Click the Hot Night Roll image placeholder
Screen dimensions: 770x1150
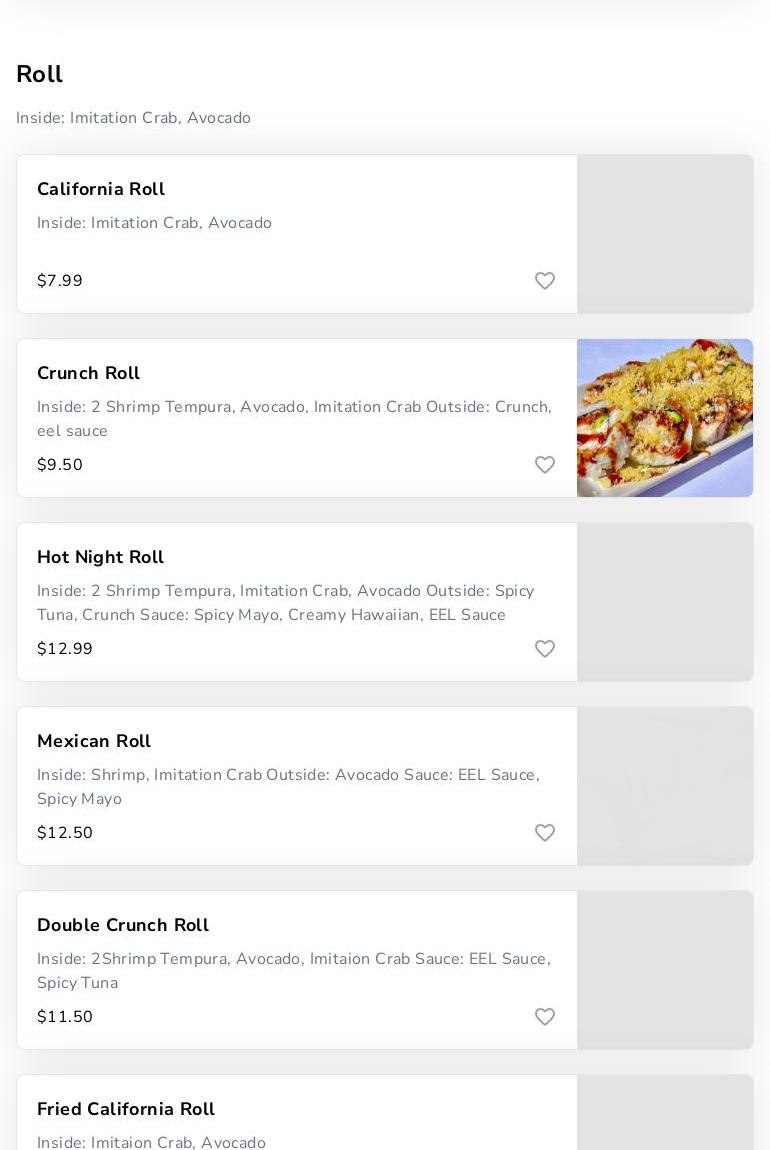664,602
